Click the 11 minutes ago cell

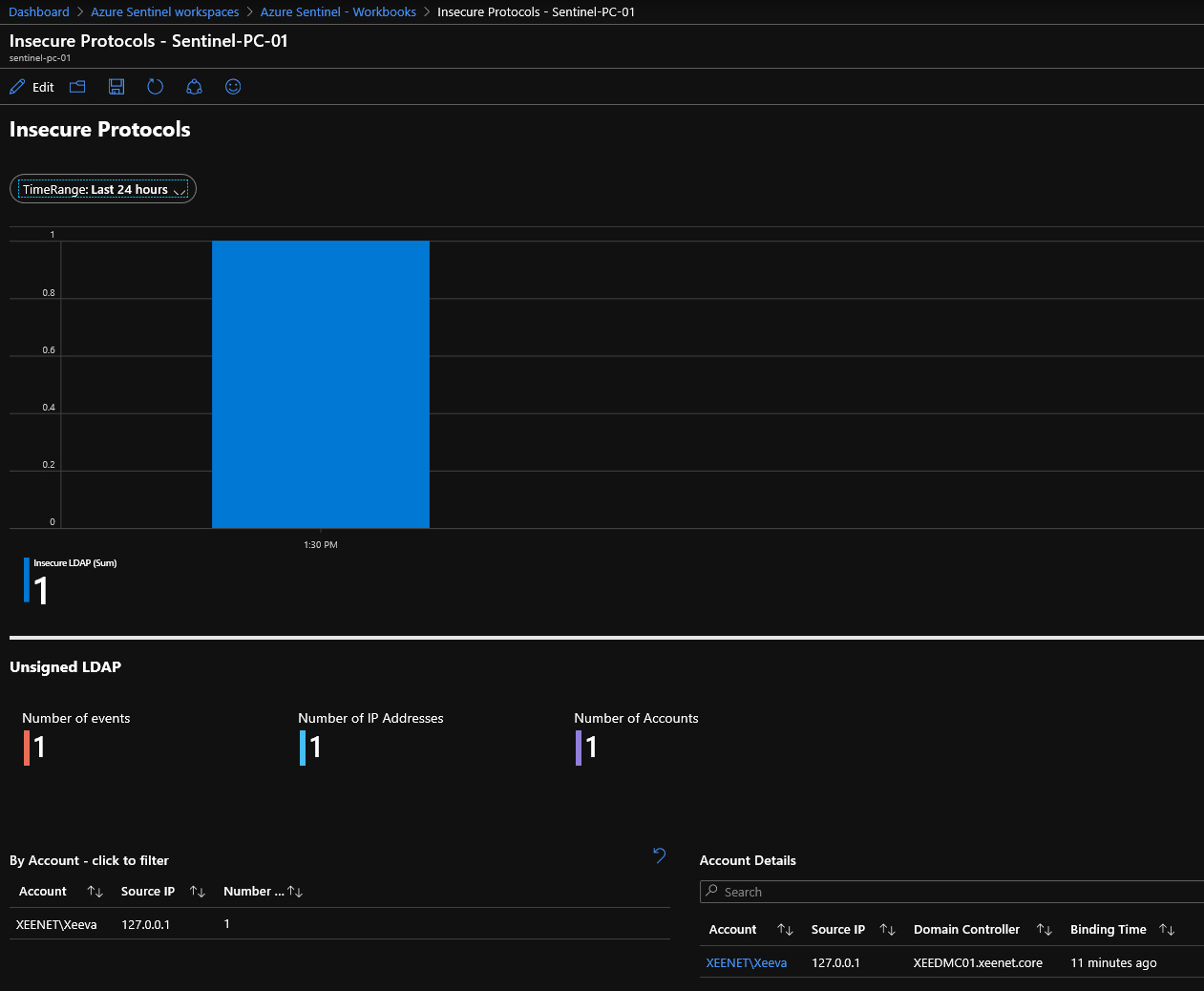pos(1113,962)
